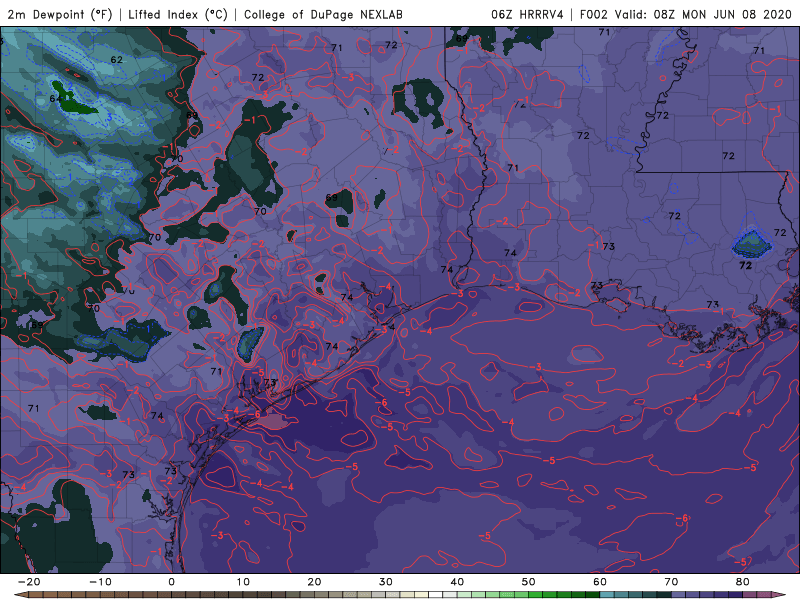Screen dimensions: 800x600
Task: Click the "06Z HRRRV4" model run label
Action: coord(527,15)
